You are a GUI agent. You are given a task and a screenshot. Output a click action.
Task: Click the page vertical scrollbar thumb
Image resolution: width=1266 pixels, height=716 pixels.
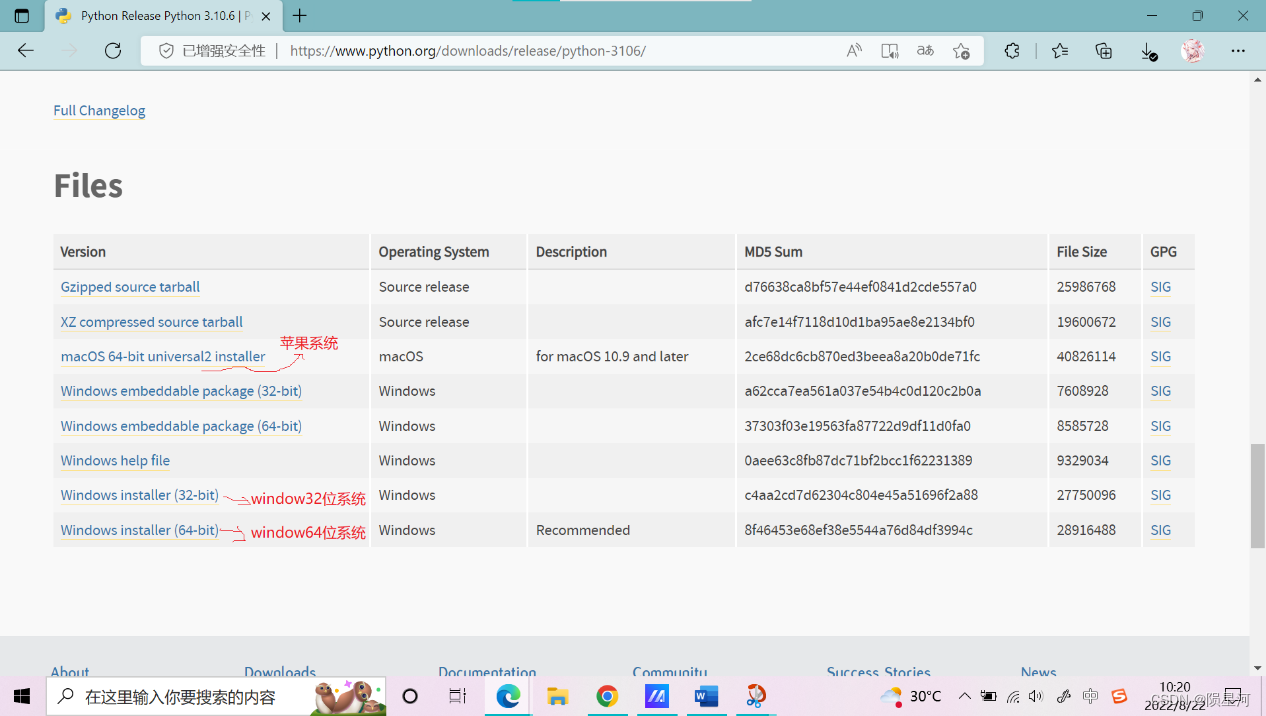click(x=1257, y=495)
